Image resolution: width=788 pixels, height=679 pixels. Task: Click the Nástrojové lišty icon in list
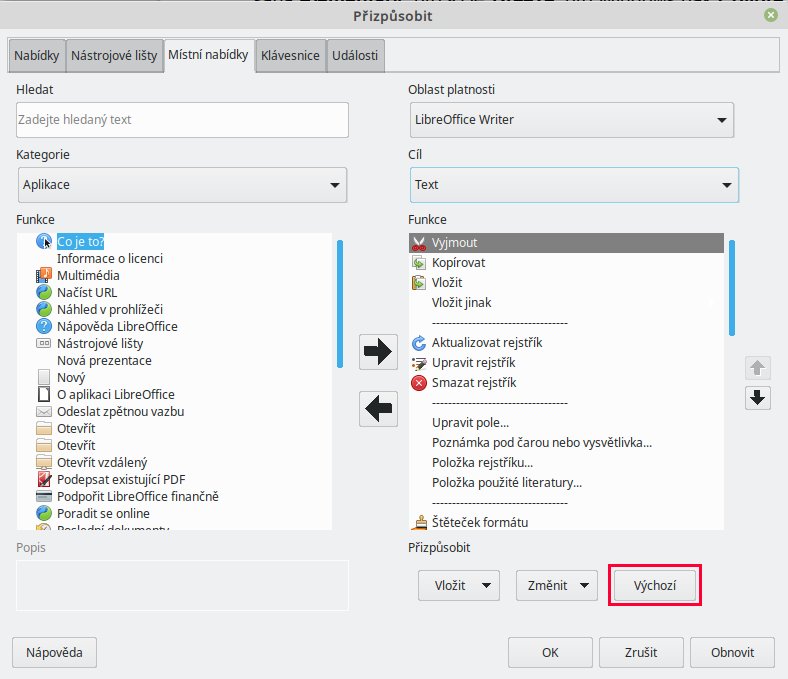(x=44, y=343)
